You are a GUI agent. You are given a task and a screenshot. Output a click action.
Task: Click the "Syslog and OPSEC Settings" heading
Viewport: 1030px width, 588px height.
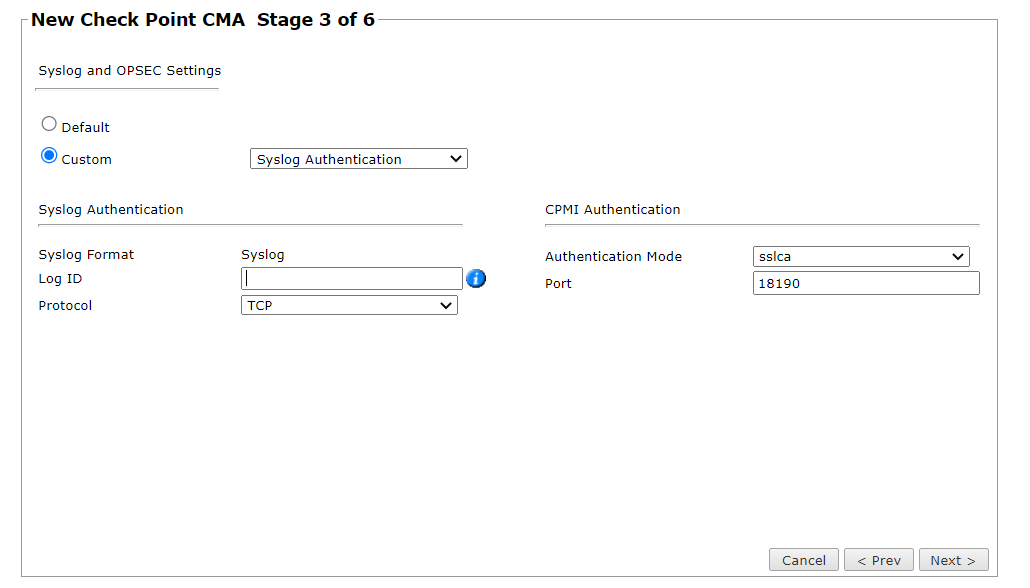click(130, 71)
